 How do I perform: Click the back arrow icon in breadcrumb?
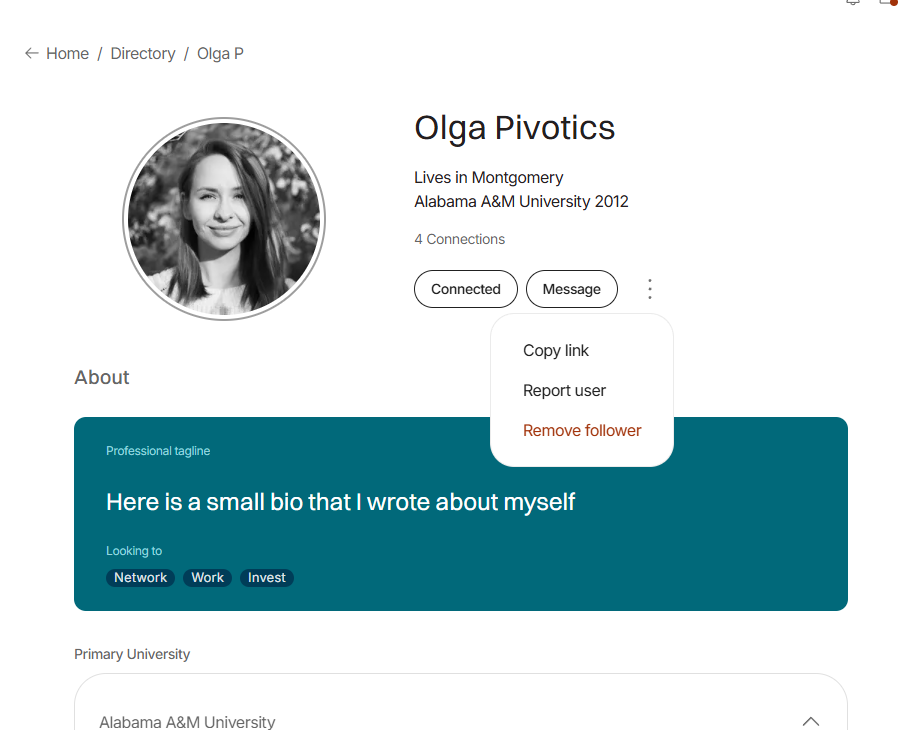tap(32, 54)
